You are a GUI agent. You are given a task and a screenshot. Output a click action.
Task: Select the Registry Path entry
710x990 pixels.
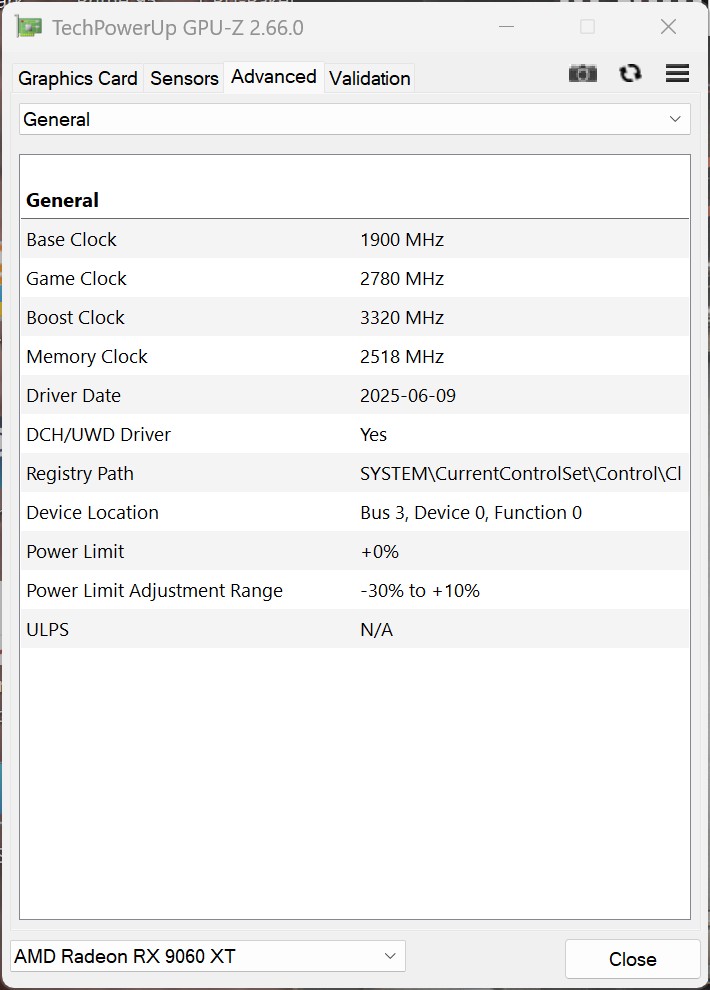click(x=354, y=474)
